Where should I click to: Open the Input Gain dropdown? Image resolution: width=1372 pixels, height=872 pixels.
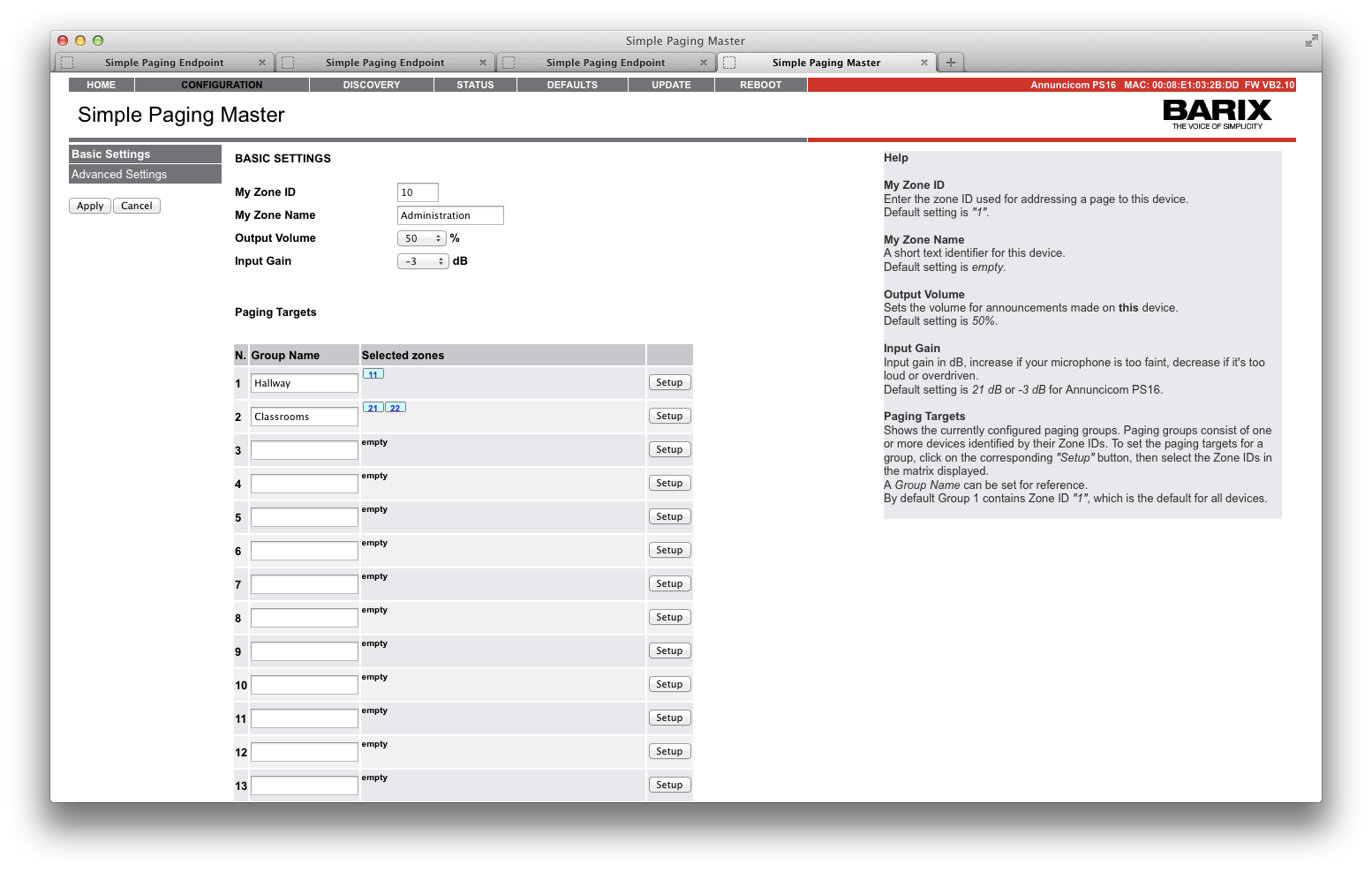pyautogui.click(x=423, y=261)
